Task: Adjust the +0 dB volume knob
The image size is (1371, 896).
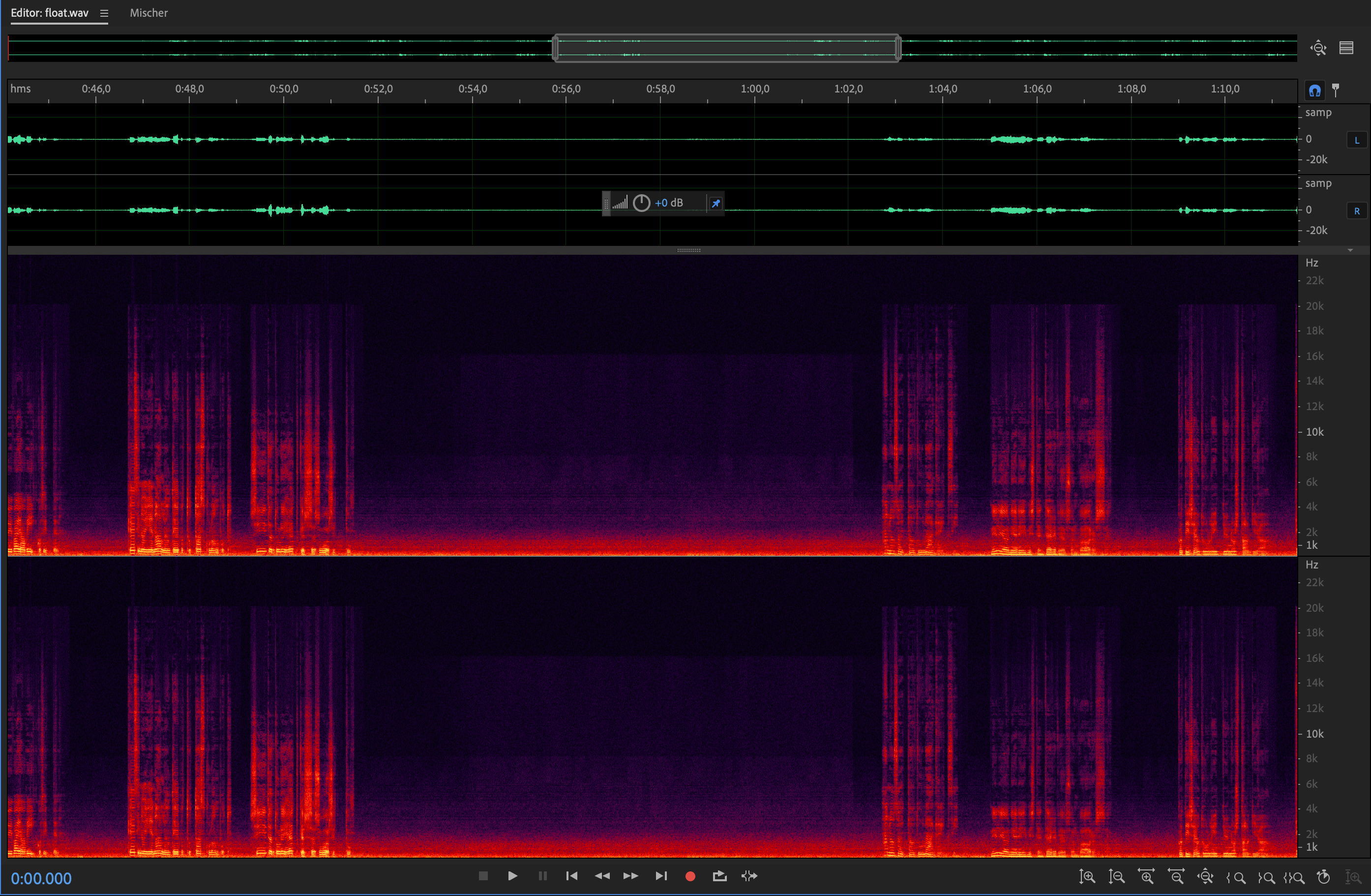Action: pos(641,203)
